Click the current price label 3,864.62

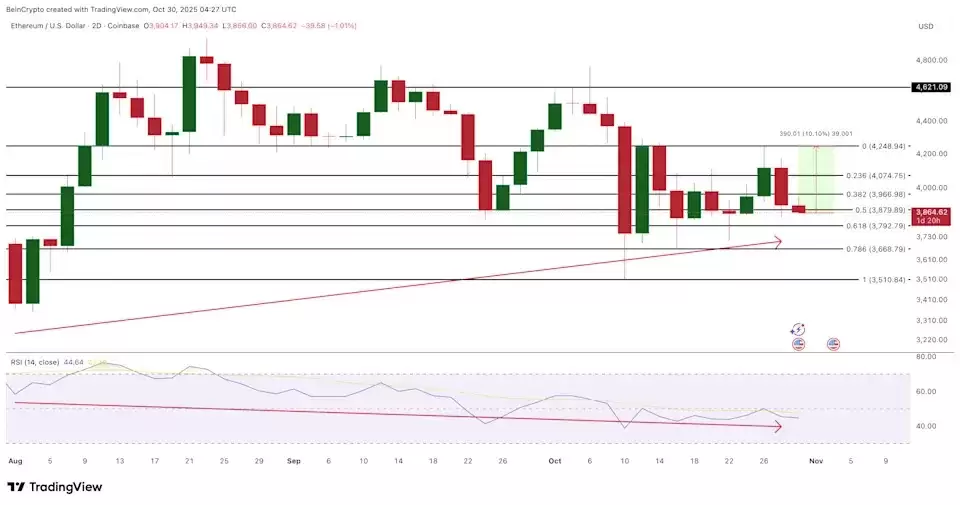coord(930,212)
